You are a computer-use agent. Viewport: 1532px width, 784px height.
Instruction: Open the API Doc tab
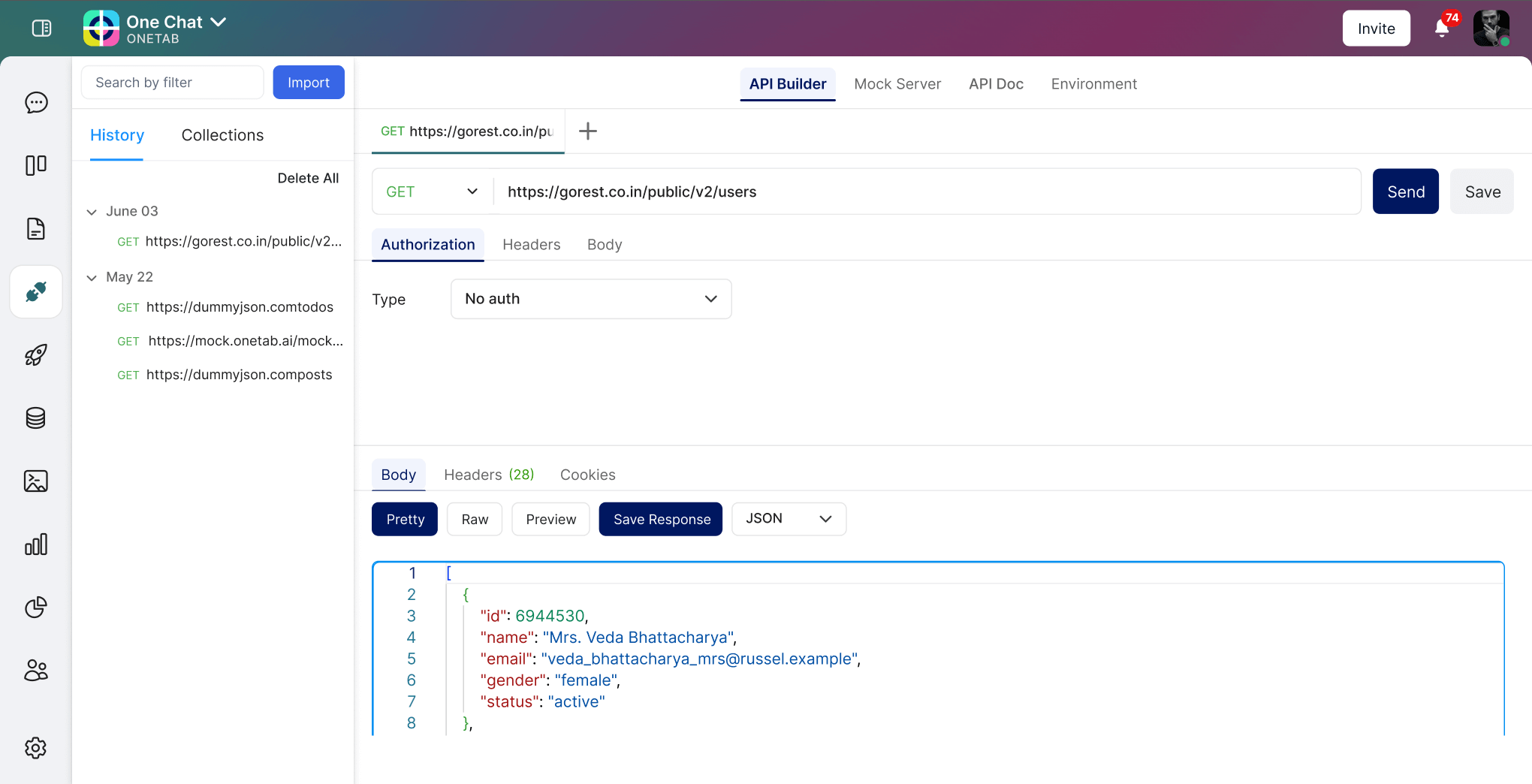(996, 84)
